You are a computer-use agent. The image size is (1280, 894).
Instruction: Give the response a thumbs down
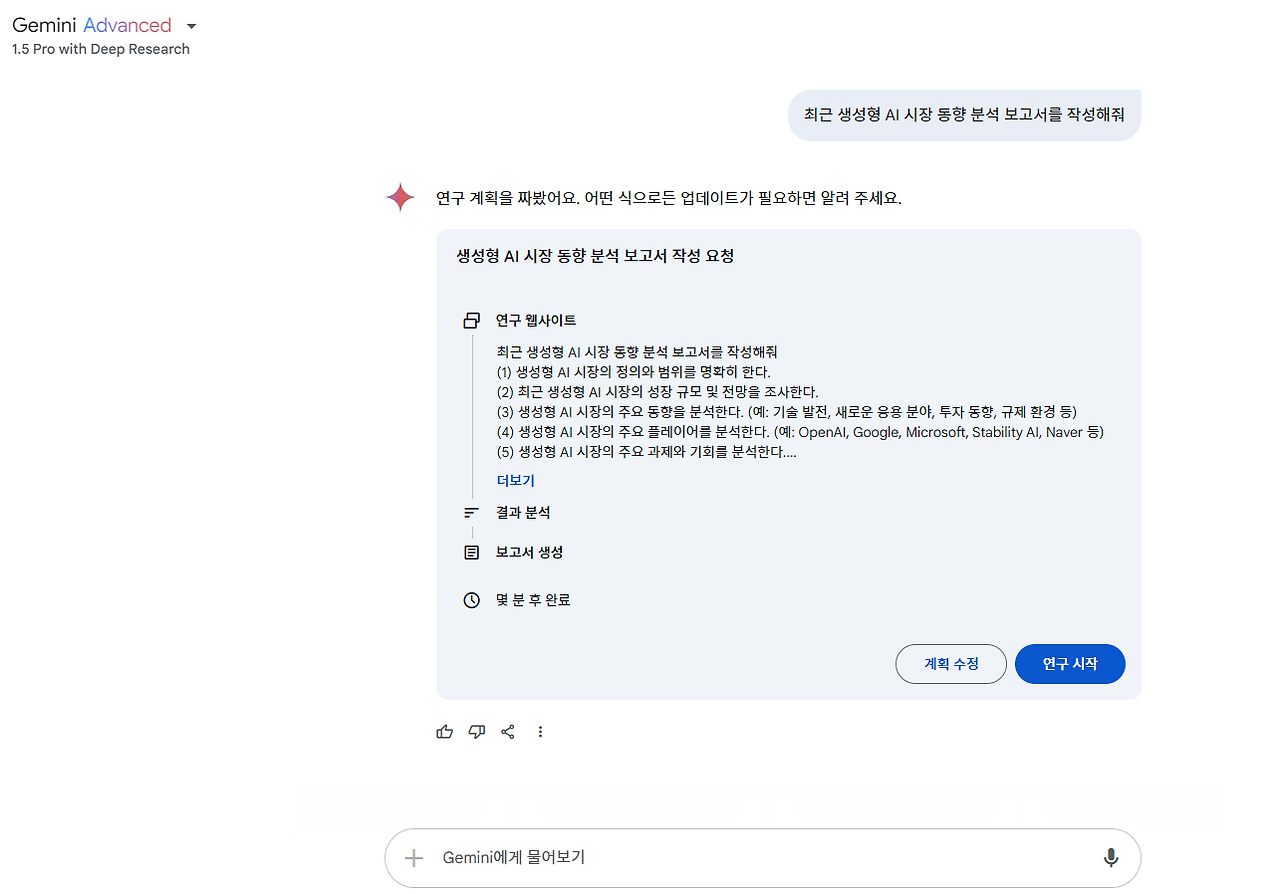(477, 732)
